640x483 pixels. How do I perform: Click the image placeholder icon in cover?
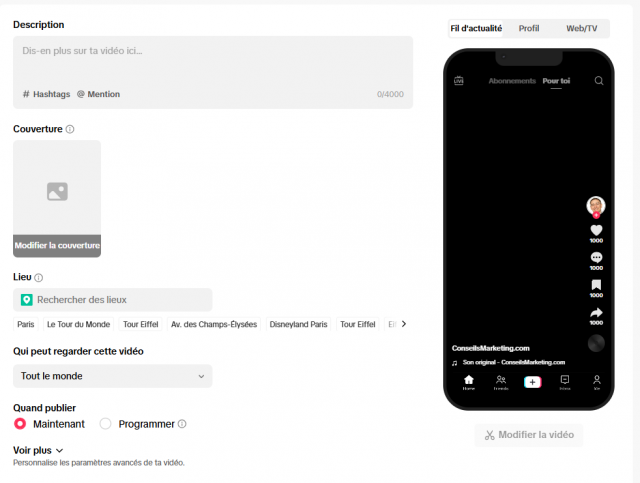(x=57, y=191)
